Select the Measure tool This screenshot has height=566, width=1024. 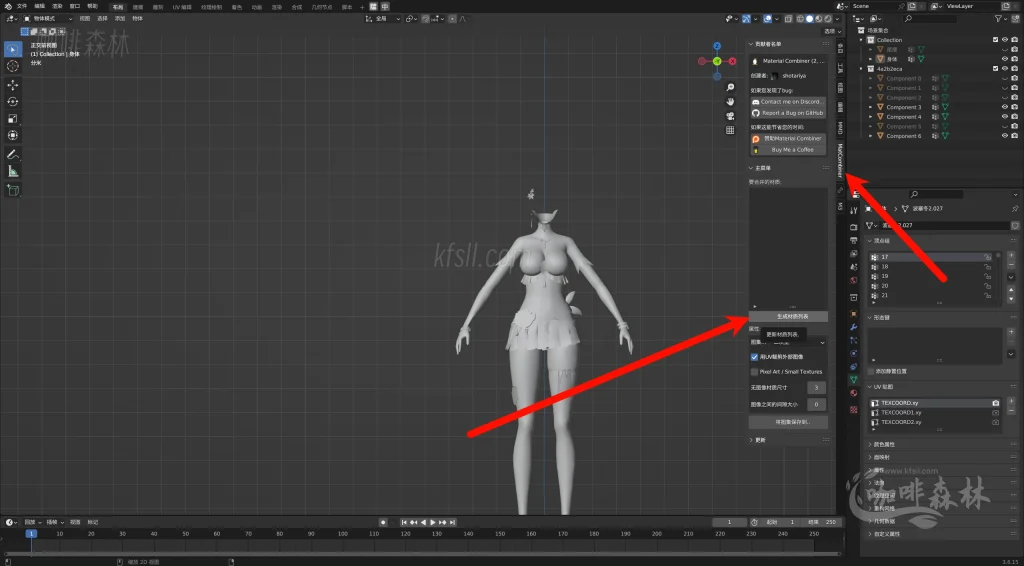[x=12, y=171]
